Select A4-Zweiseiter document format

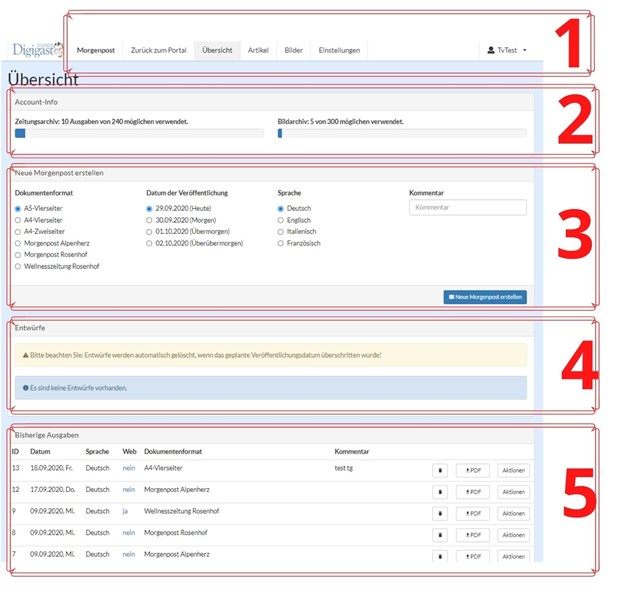point(19,231)
